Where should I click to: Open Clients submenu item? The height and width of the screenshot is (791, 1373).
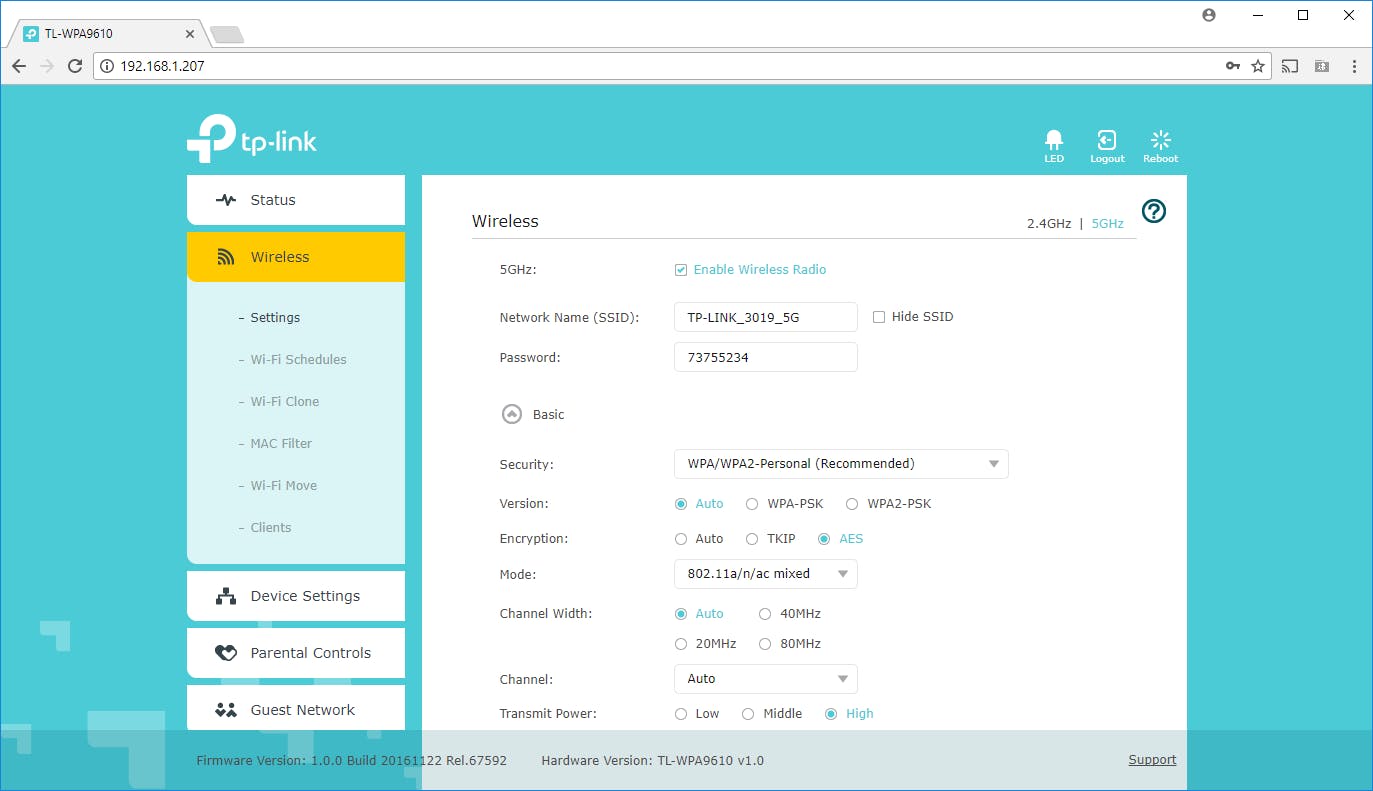(x=271, y=528)
